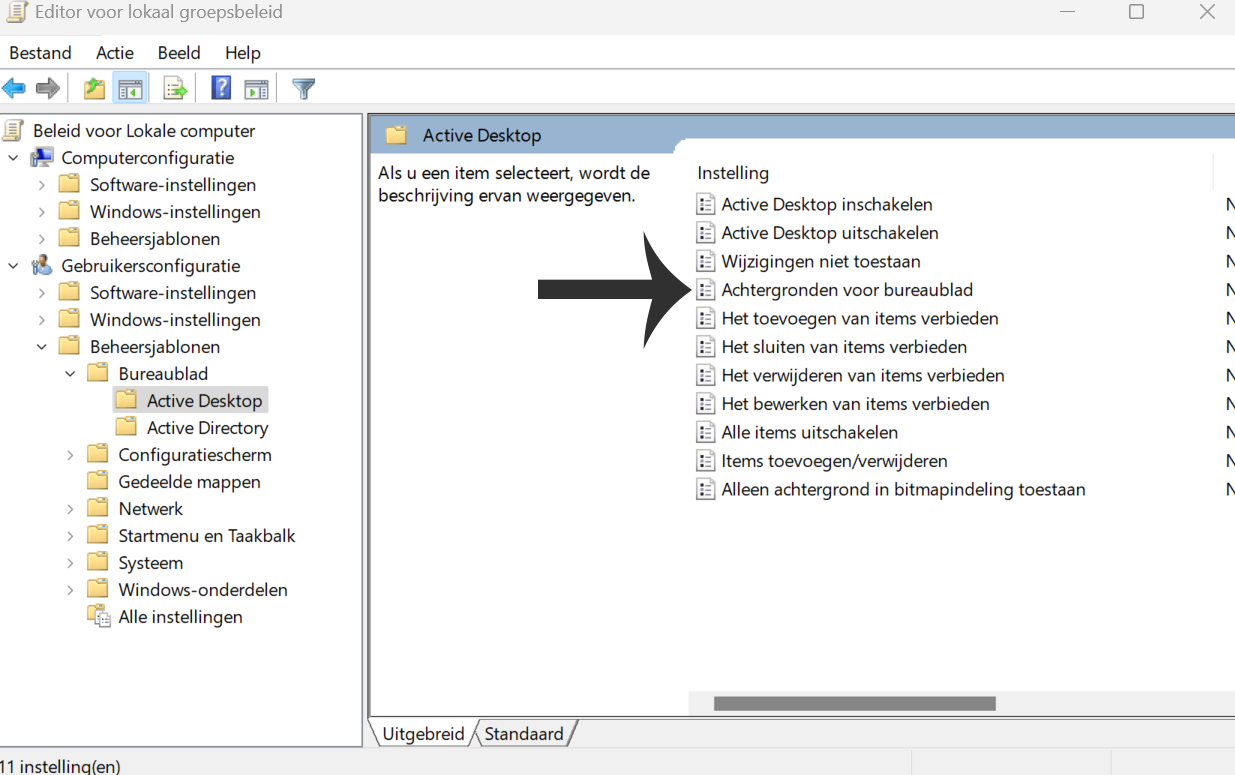Screen dimensions: 1235x775
Task: Open the Beeld menu
Action: (179, 53)
